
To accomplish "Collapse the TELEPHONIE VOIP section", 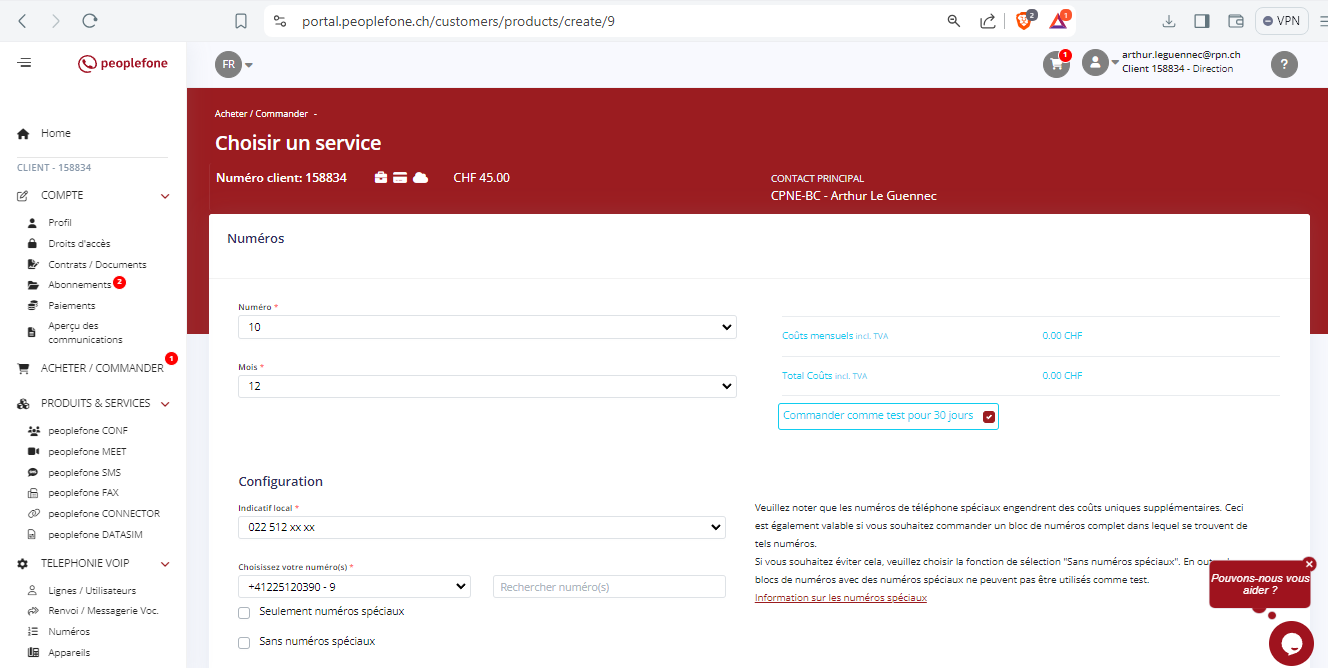I will click(x=166, y=564).
